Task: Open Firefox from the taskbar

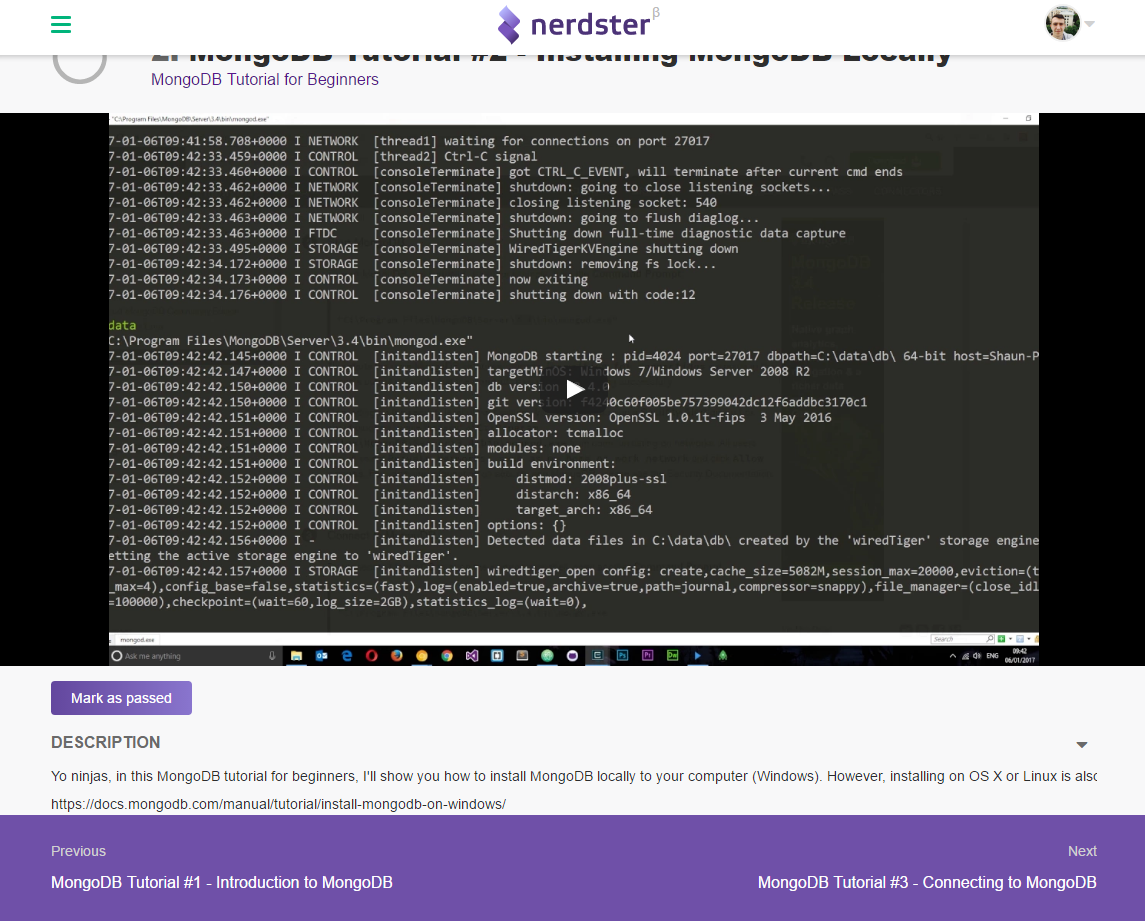Action: (x=396, y=655)
